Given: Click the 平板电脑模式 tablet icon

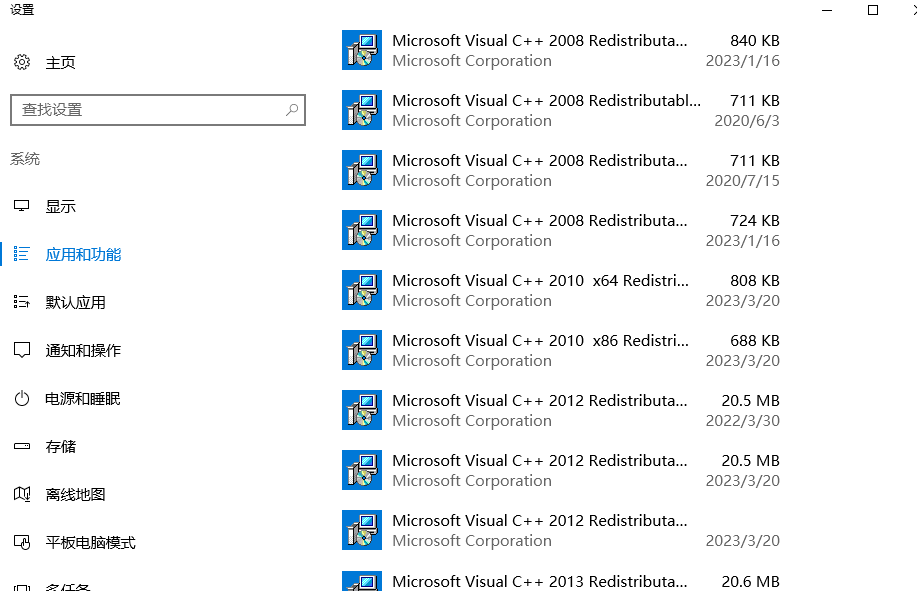Looking at the screenshot, I should [22, 542].
